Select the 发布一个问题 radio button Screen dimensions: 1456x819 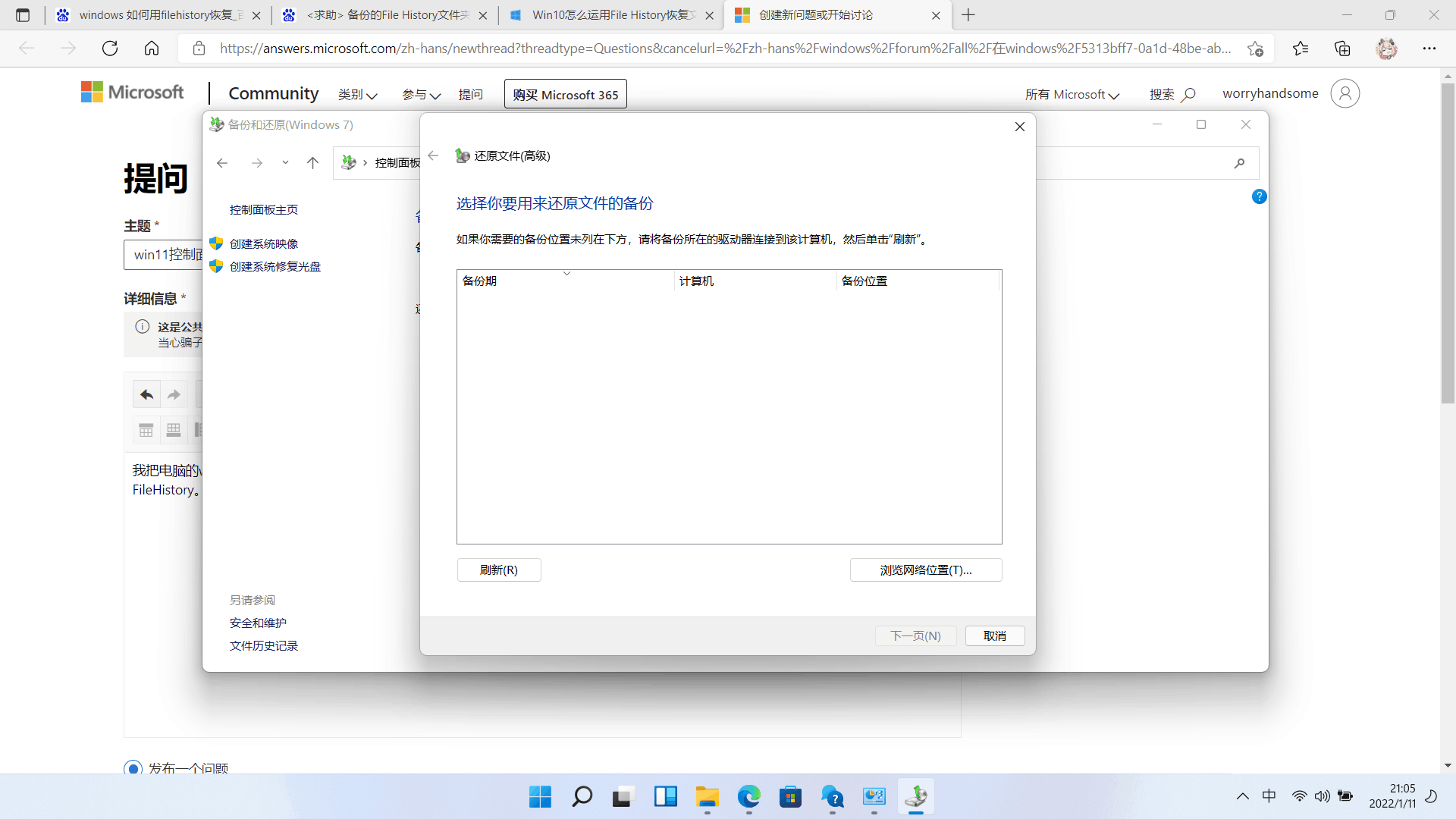tap(133, 768)
